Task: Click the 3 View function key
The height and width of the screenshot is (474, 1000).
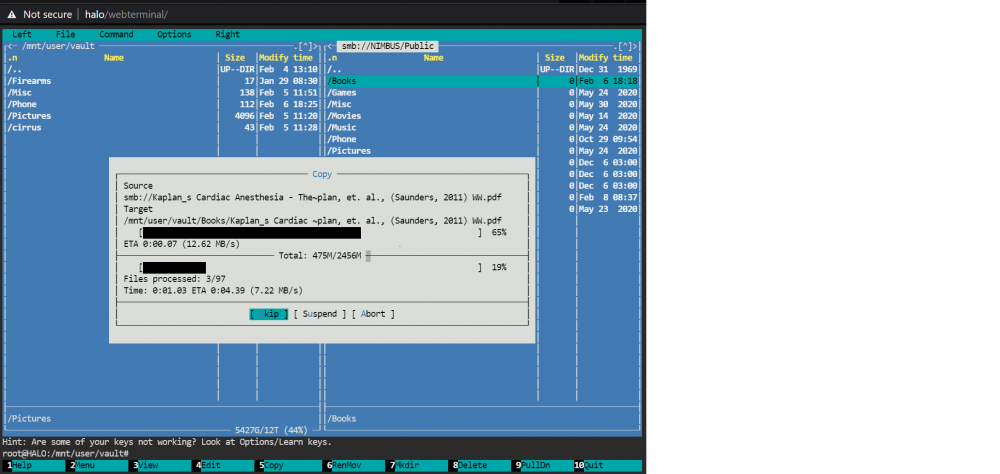Action: click(x=161, y=466)
